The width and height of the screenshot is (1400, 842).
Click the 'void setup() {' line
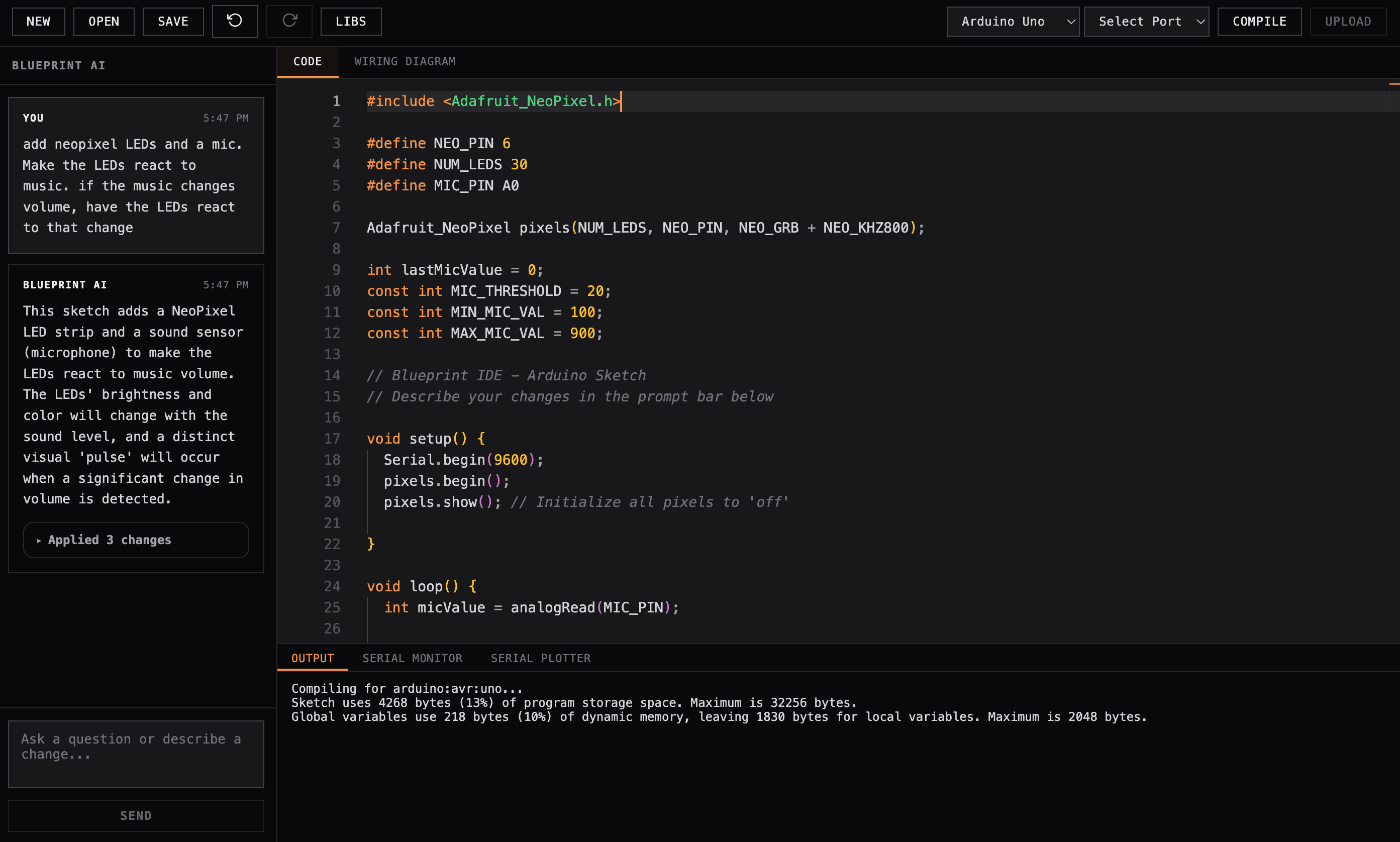click(x=426, y=439)
